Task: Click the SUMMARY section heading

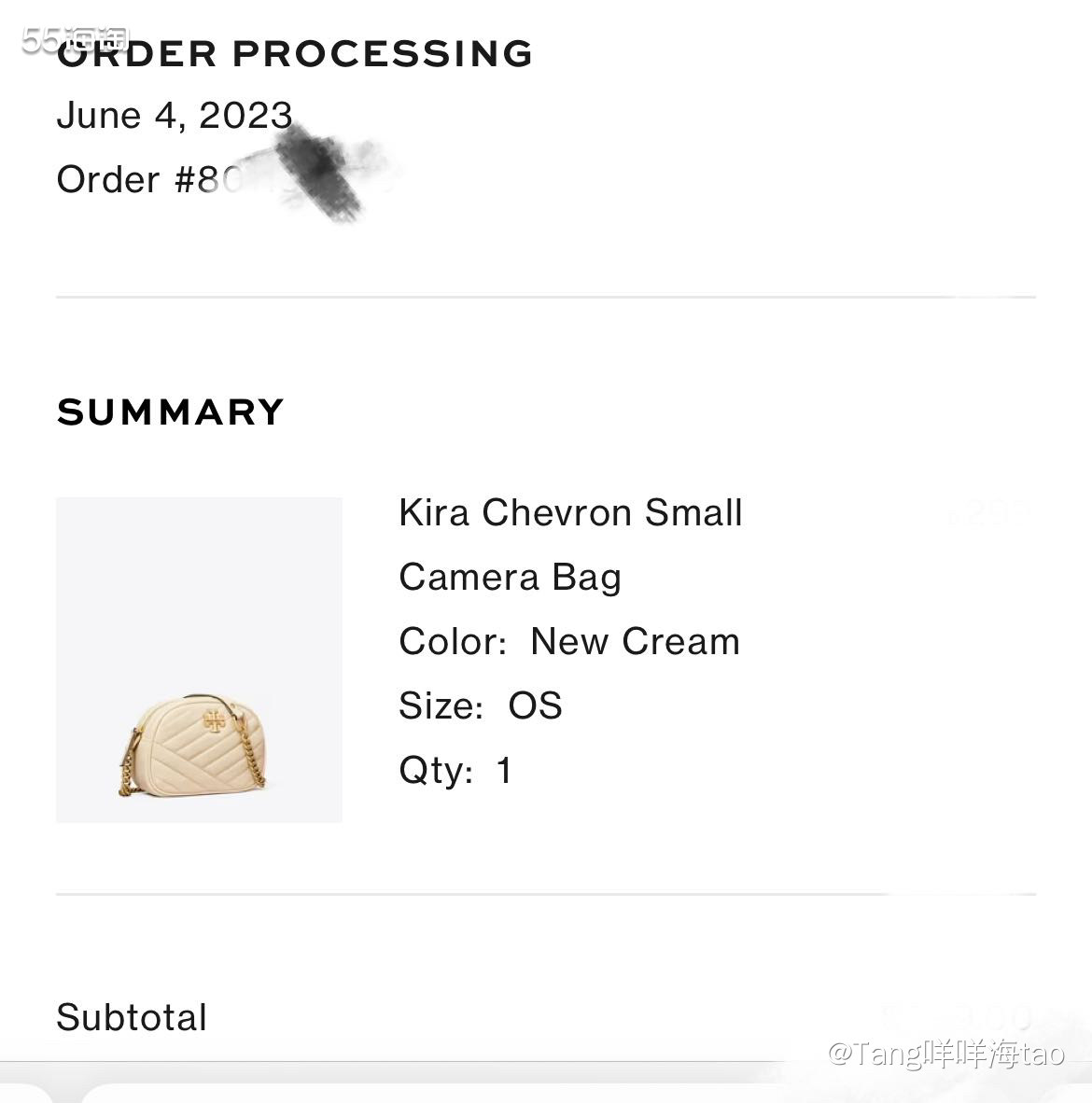Action: pos(171,412)
